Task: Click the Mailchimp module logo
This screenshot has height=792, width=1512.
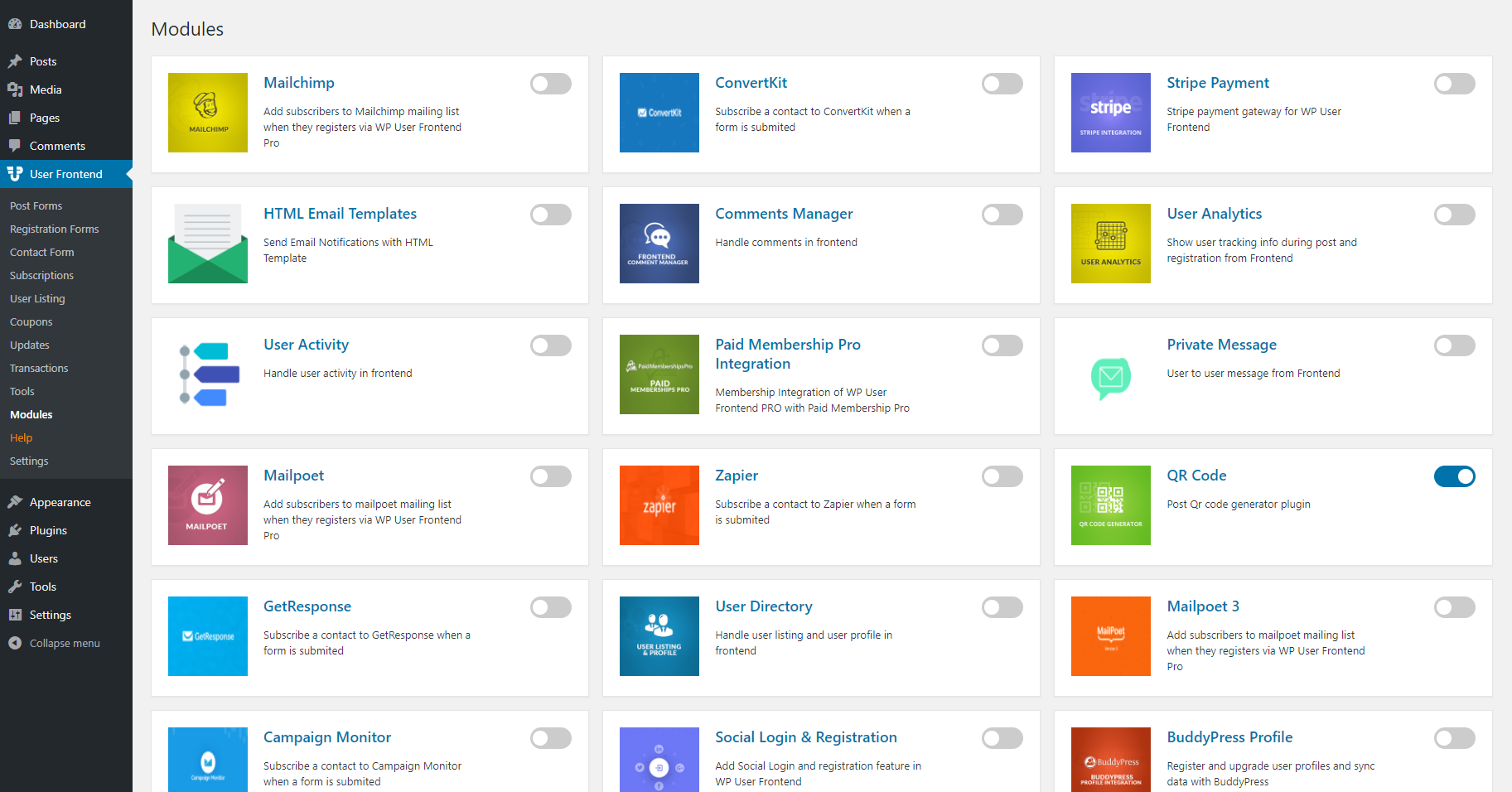Action: [207, 113]
